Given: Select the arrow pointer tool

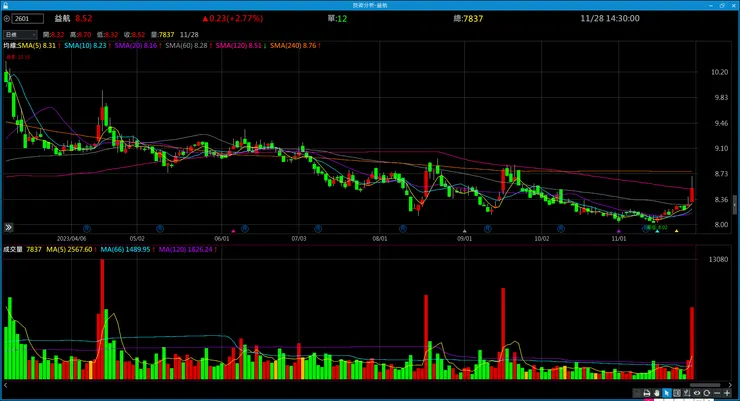Looking at the screenshot, I should (x=667, y=393).
